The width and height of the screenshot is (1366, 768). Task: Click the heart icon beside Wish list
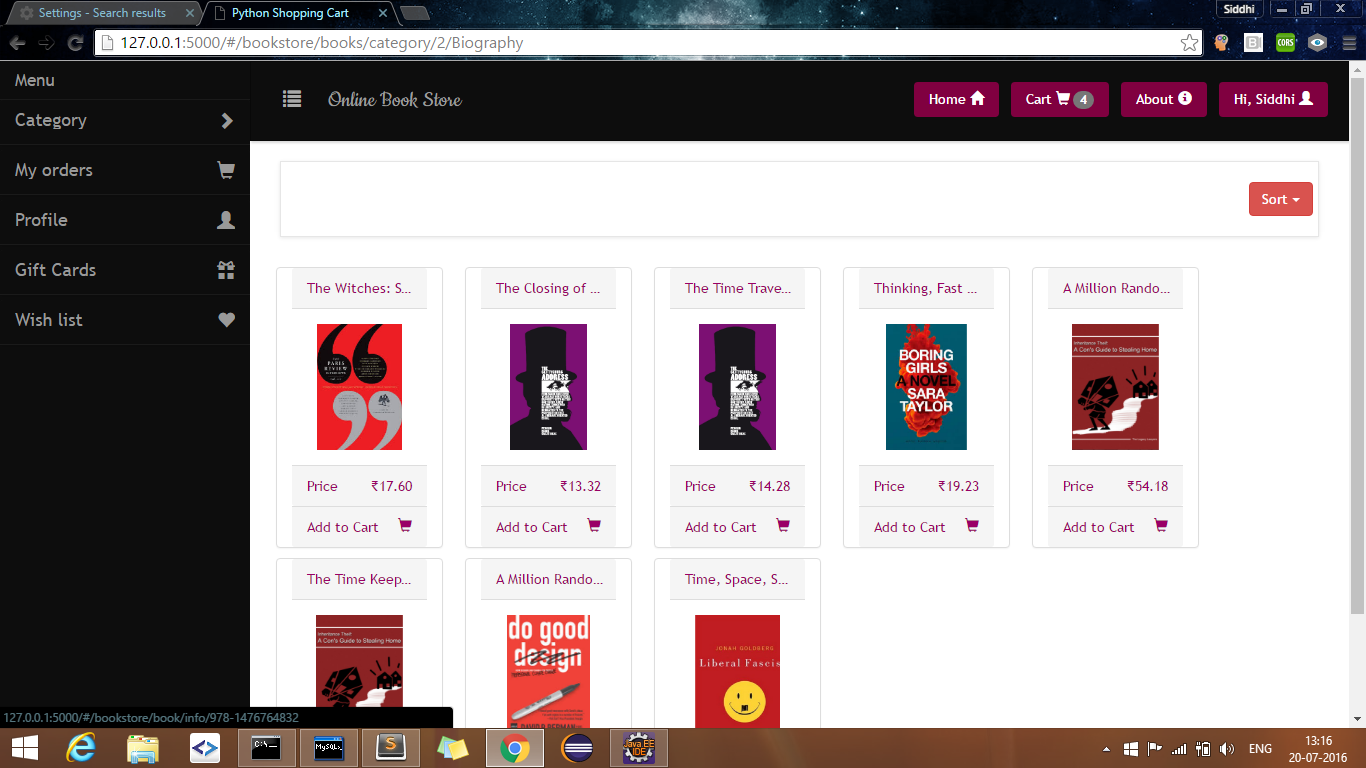click(226, 320)
